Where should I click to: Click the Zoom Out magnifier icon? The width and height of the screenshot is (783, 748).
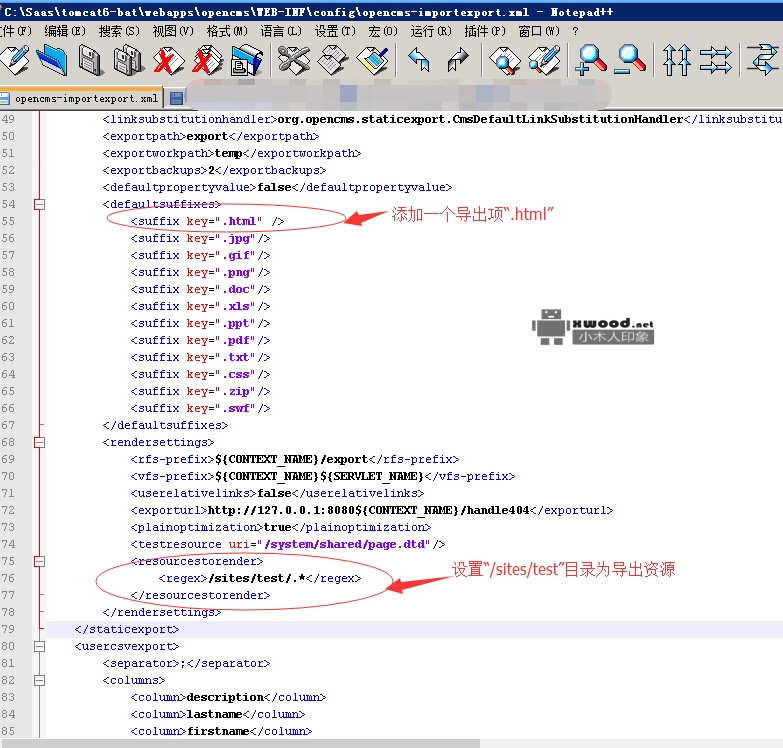coord(630,60)
